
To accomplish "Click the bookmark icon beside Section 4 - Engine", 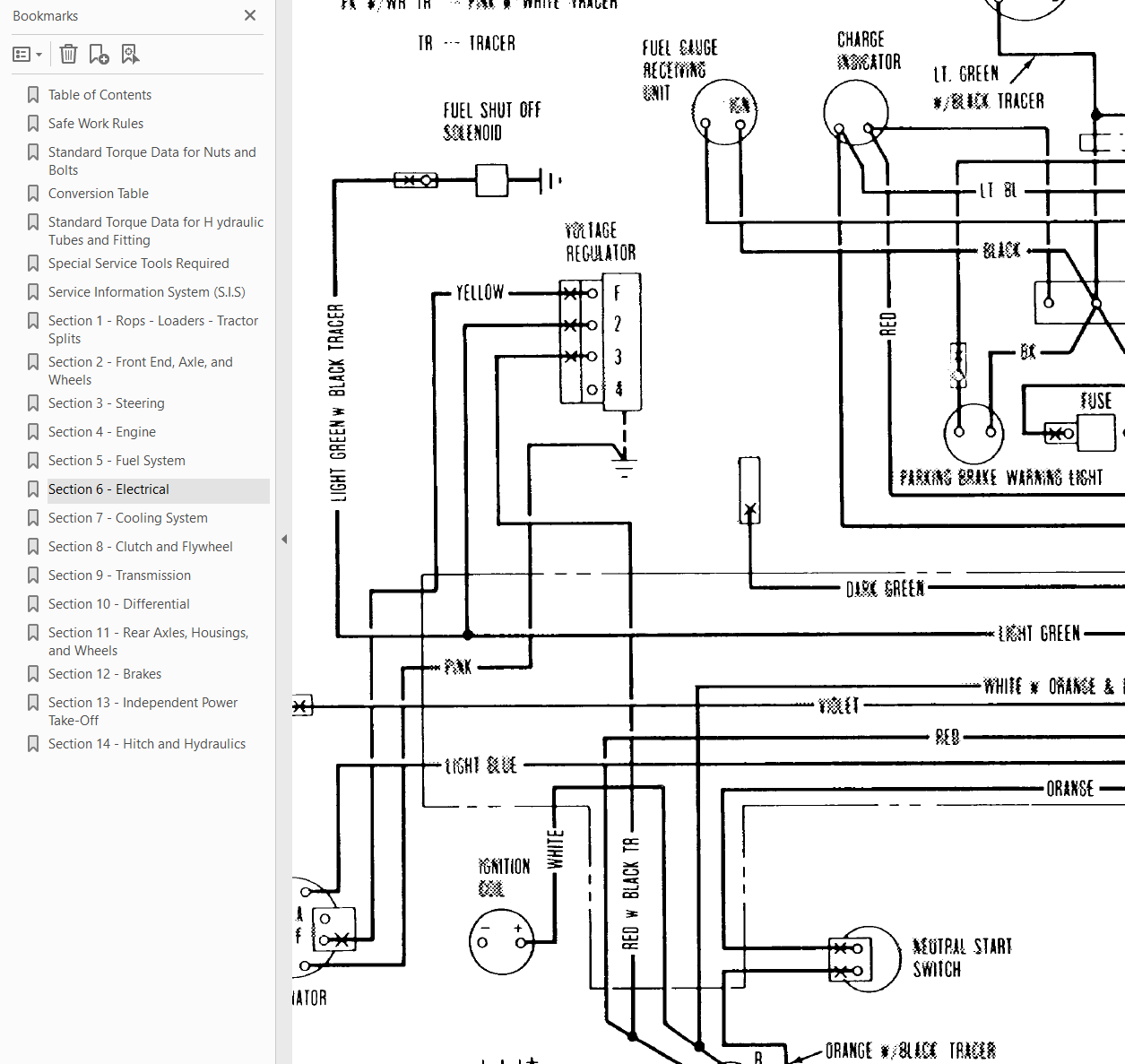I will pos(33,432).
